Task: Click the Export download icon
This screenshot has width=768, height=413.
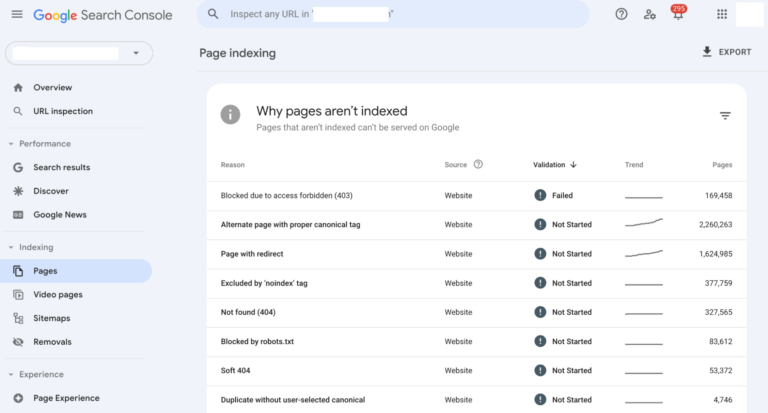Action: (x=707, y=52)
